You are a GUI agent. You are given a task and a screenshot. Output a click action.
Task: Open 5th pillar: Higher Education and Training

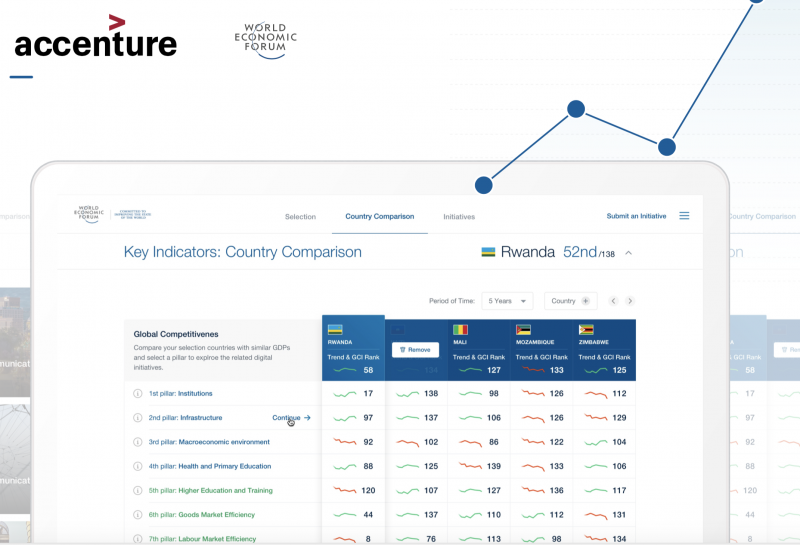(x=211, y=490)
